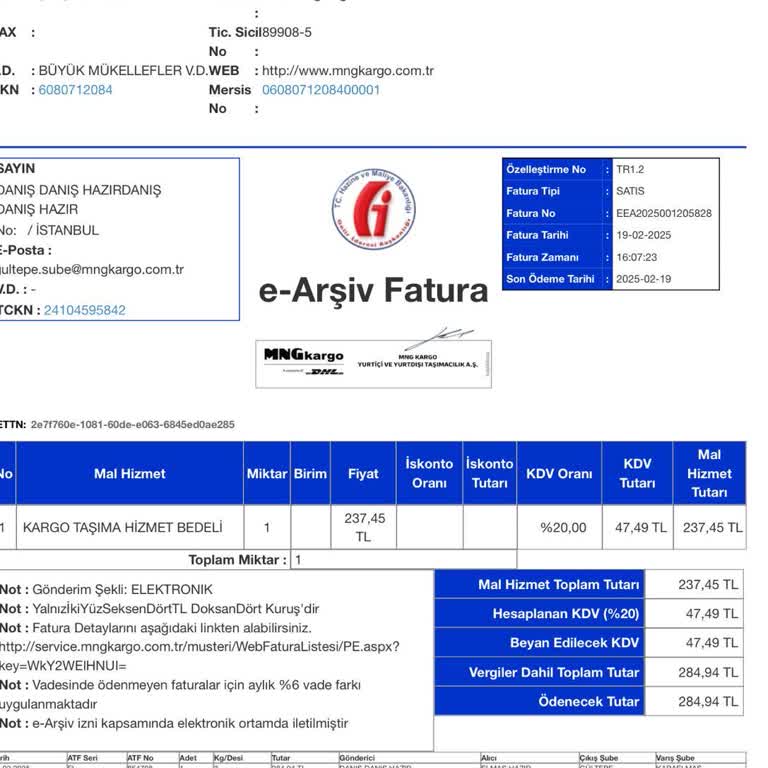Select the ETTN code 2e7f760e-1081-60de-e063-6845ed0ae285
The width and height of the screenshot is (768, 768).
(x=133, y=425)
